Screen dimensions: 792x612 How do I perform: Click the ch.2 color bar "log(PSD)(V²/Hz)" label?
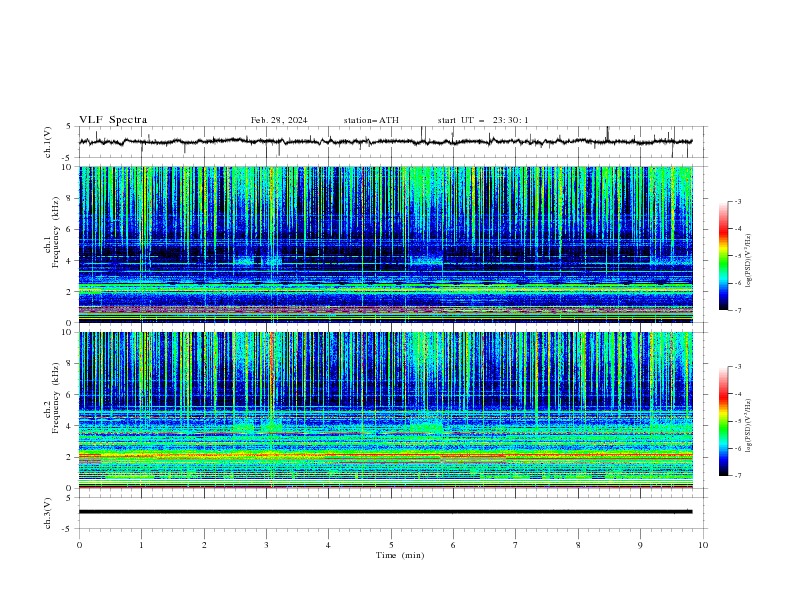click(749, 426)
